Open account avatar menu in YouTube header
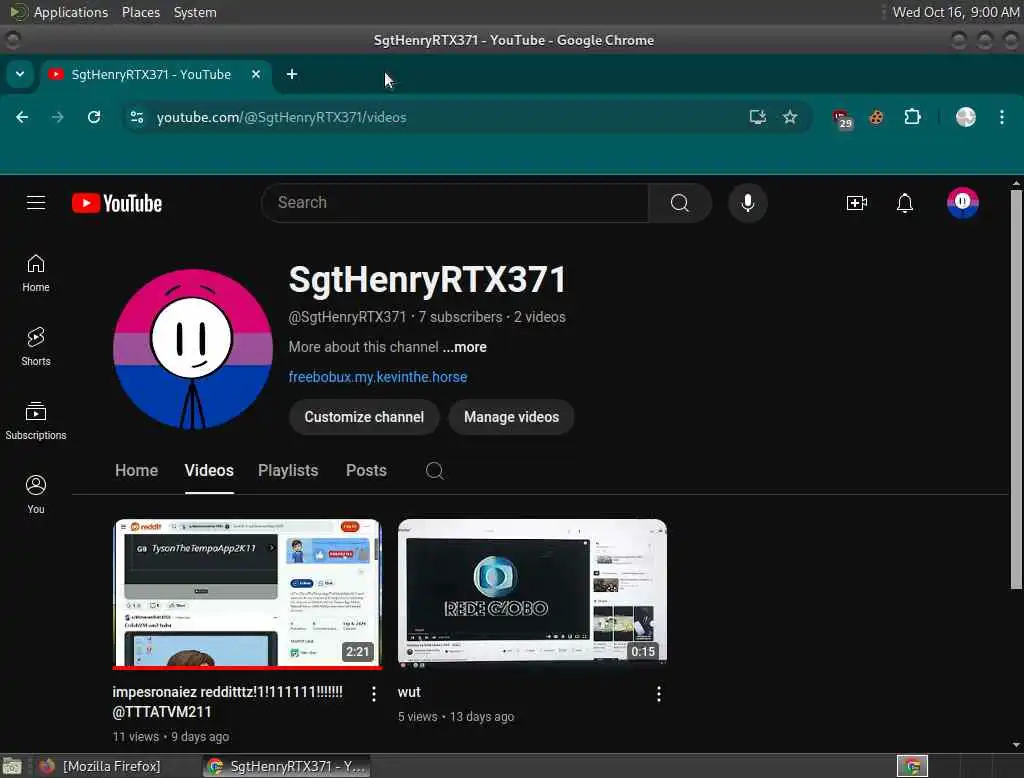This screenshot has height=778, width=1024. (x=963, y=203)
